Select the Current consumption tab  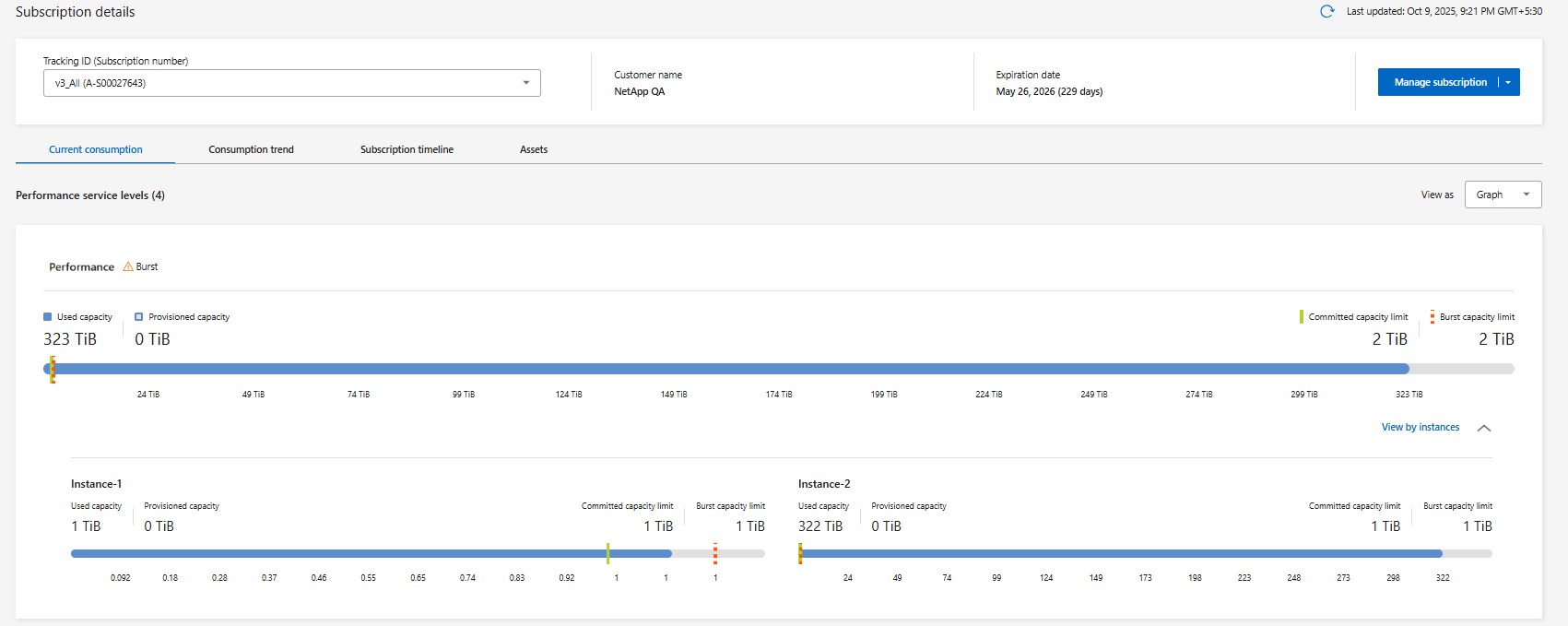point(96,149)
